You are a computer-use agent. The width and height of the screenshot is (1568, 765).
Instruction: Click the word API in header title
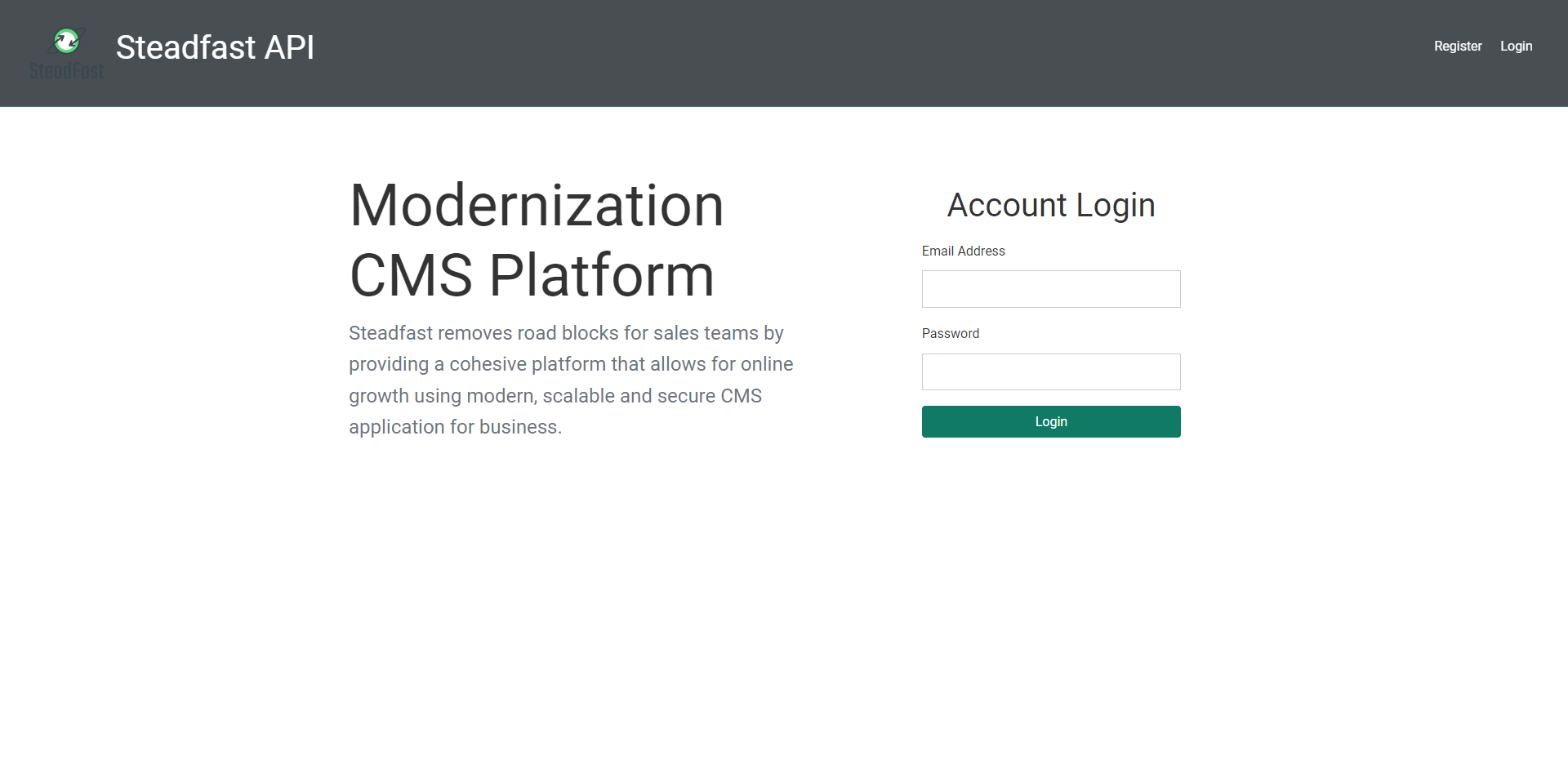tap(289, 47)
